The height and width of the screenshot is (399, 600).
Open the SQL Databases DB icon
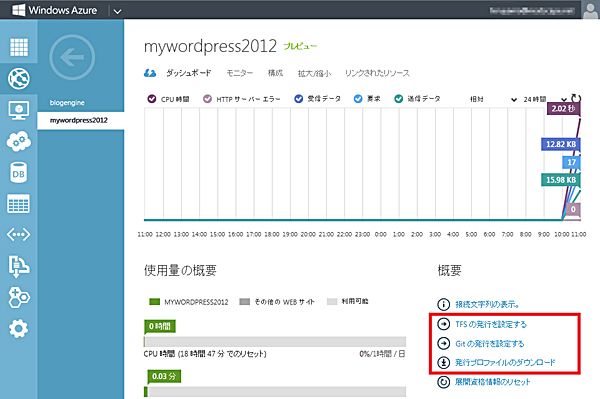point(19,173)
